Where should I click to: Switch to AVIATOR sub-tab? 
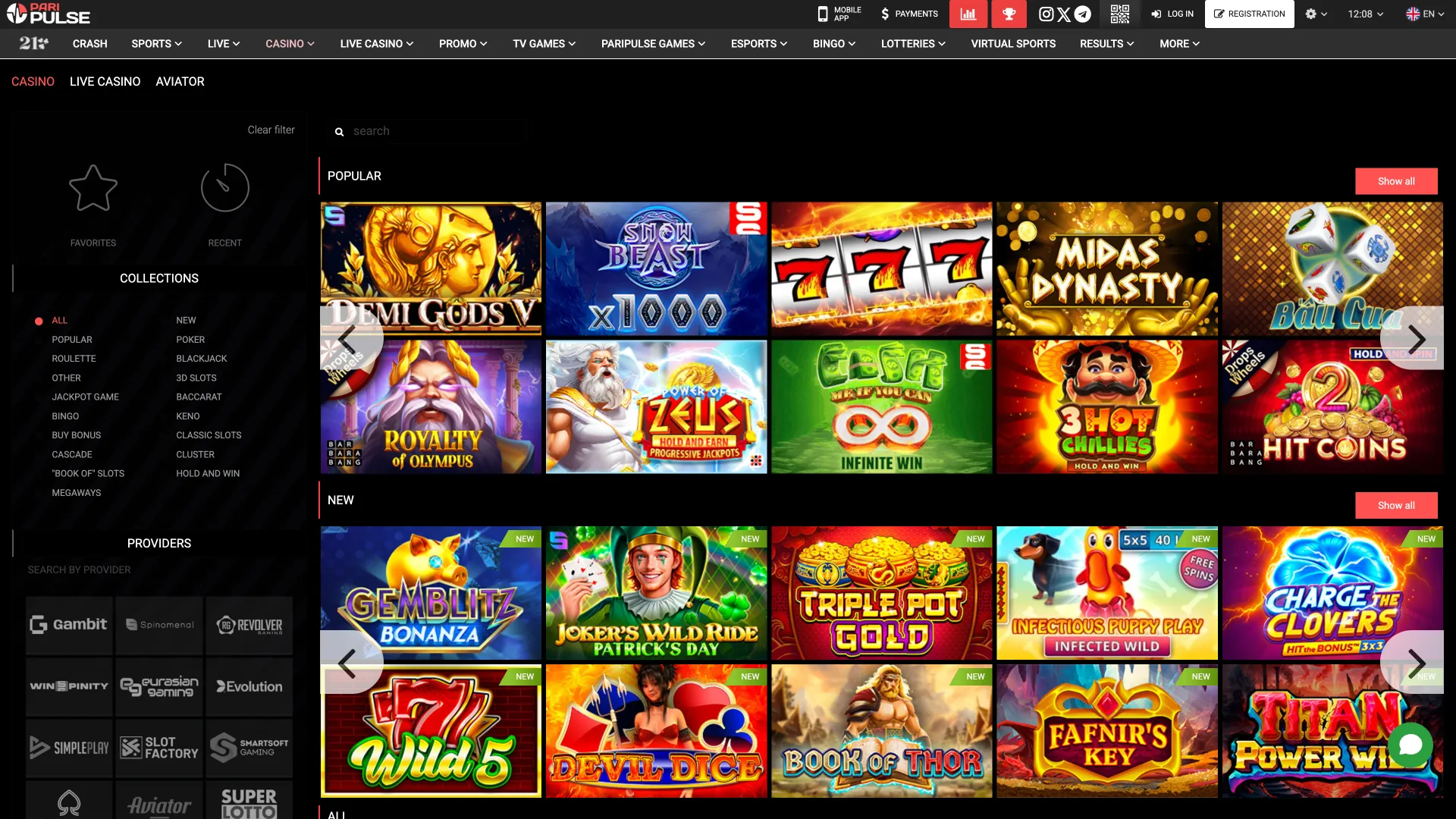coord(180,81)
